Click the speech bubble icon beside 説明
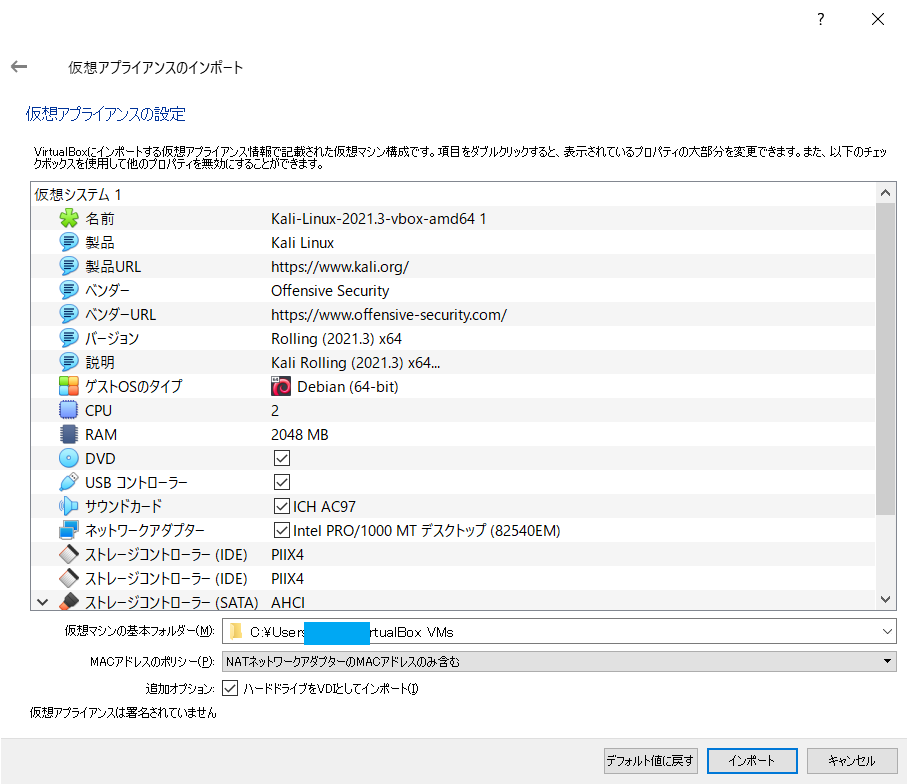The height and width of the screenshot is (784, 907). pyautogui.click(x=69, y=362)
